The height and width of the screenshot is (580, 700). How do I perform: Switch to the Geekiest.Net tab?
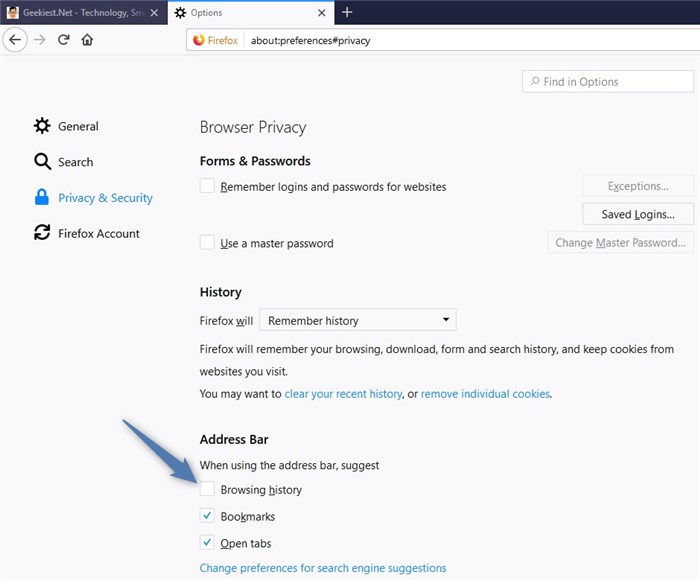click(x=75, y=12)
